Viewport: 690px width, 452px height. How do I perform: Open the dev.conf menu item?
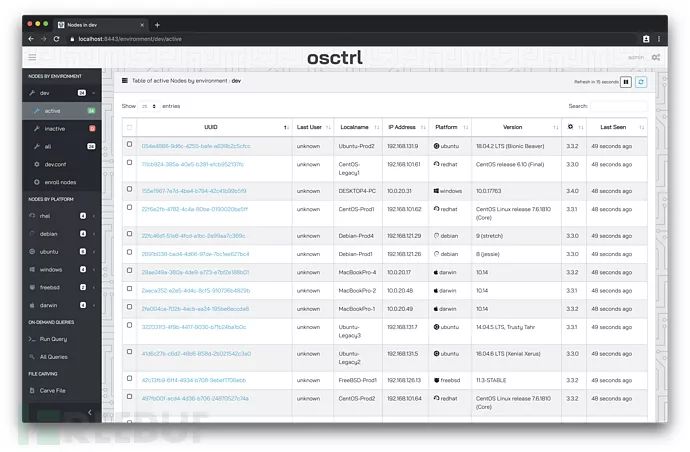62,164
